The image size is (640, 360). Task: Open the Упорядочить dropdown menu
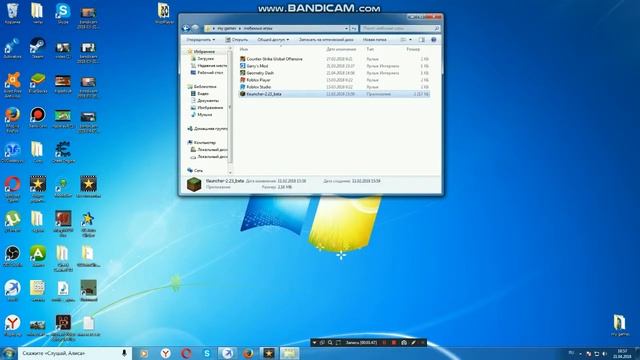pos(200,40)
